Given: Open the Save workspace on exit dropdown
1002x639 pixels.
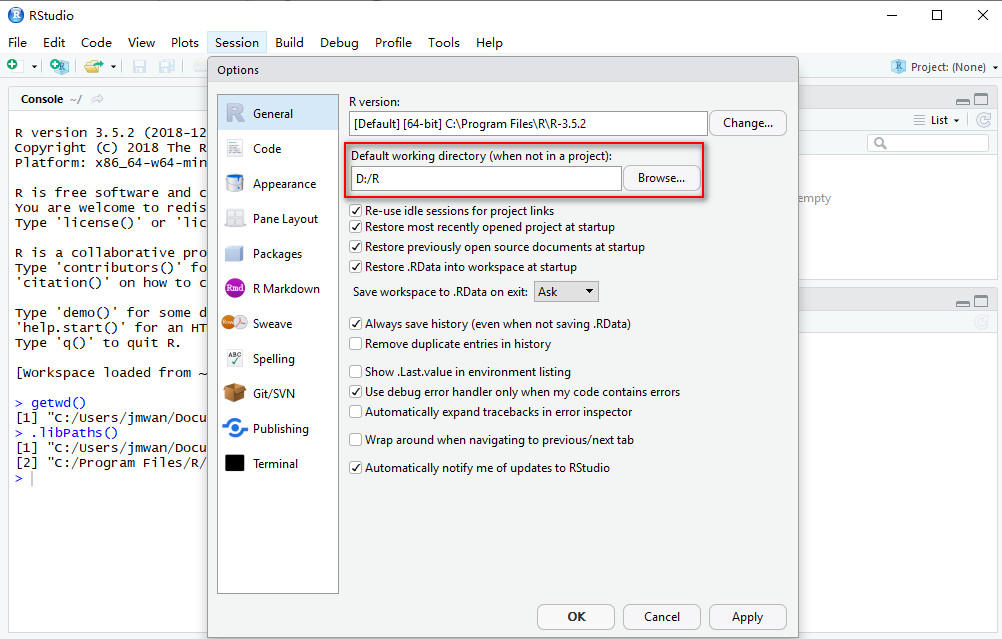Looking at the screenshot, I should (566, 292).
